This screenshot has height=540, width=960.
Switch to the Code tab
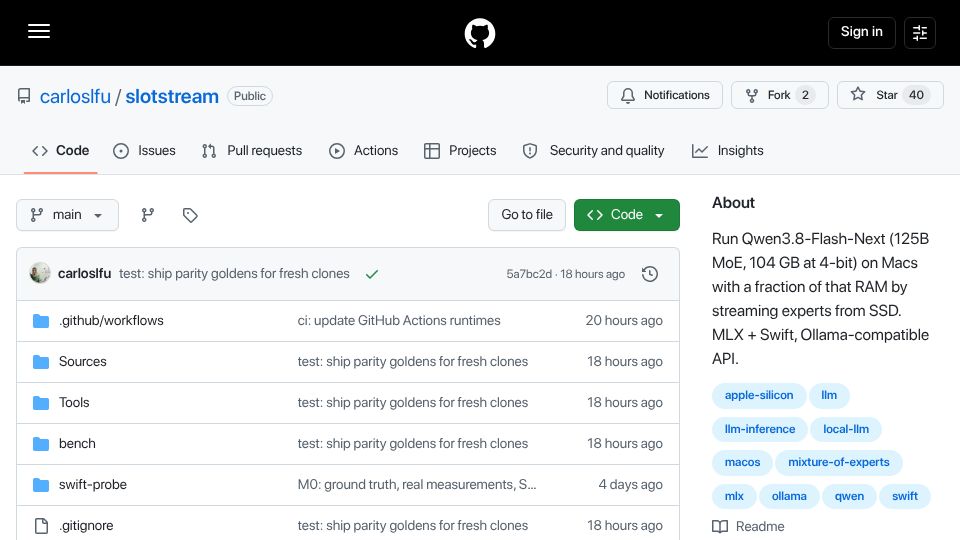pyautogui.click(x=61, y=151)
